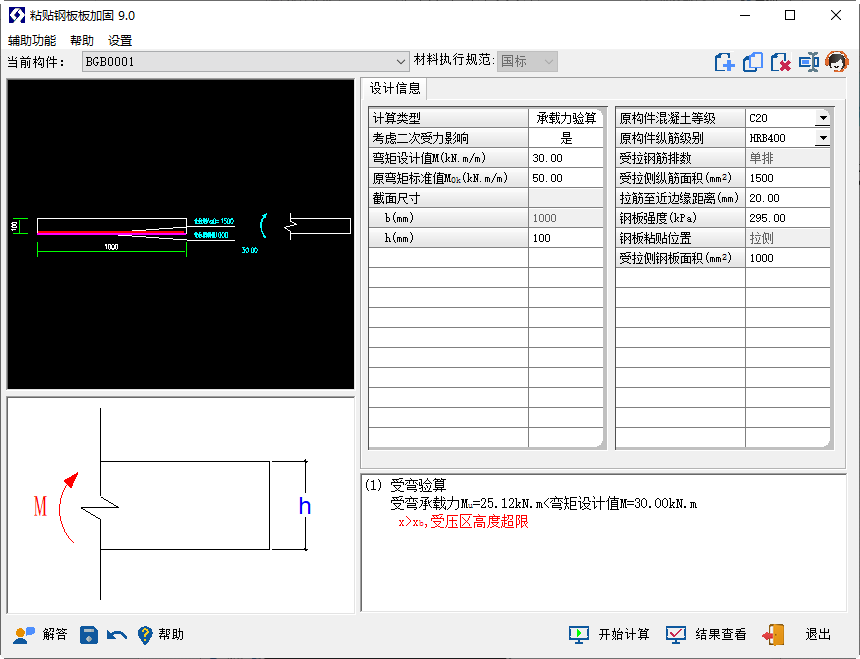The image size is (860, 659).
Task: Open the customer service headset icon
Action: (x=837, y=62)
